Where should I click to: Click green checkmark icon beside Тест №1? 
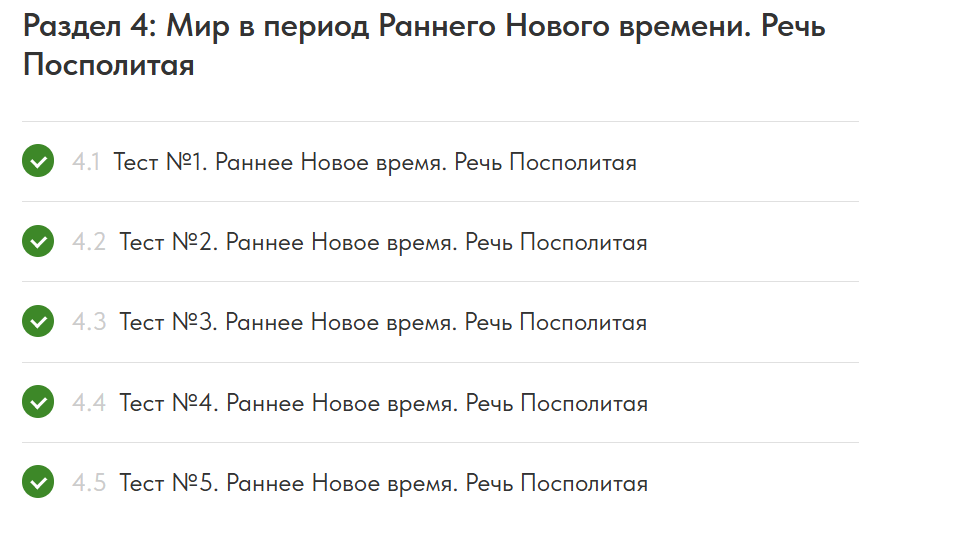[38, 161]
